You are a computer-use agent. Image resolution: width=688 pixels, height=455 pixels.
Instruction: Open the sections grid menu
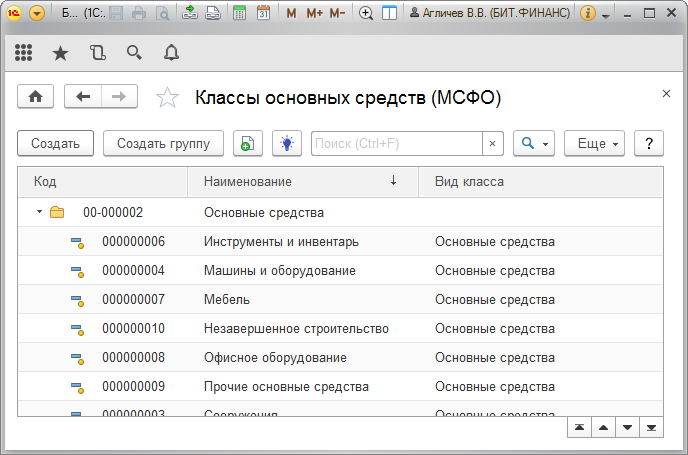coord(24,53)
